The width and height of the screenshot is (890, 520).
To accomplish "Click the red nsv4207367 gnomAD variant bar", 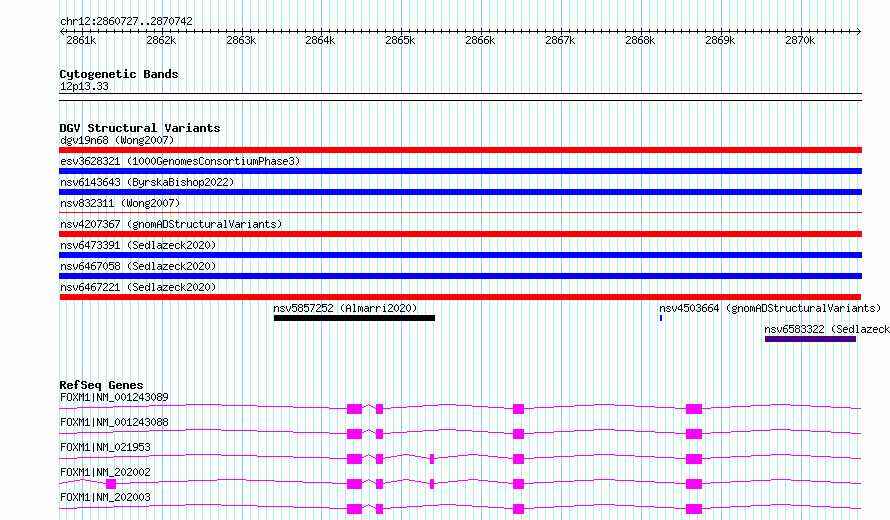I will [x=460, y=234].
